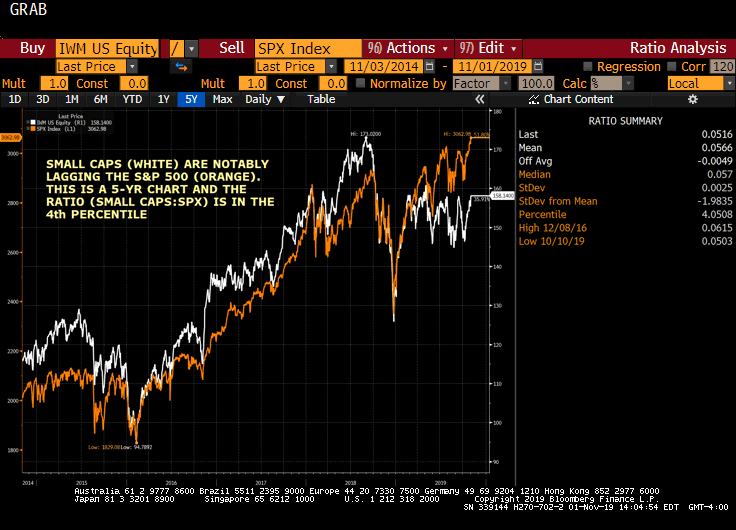Select the 1Y time range
736x530 pixels.
[163, 99]
